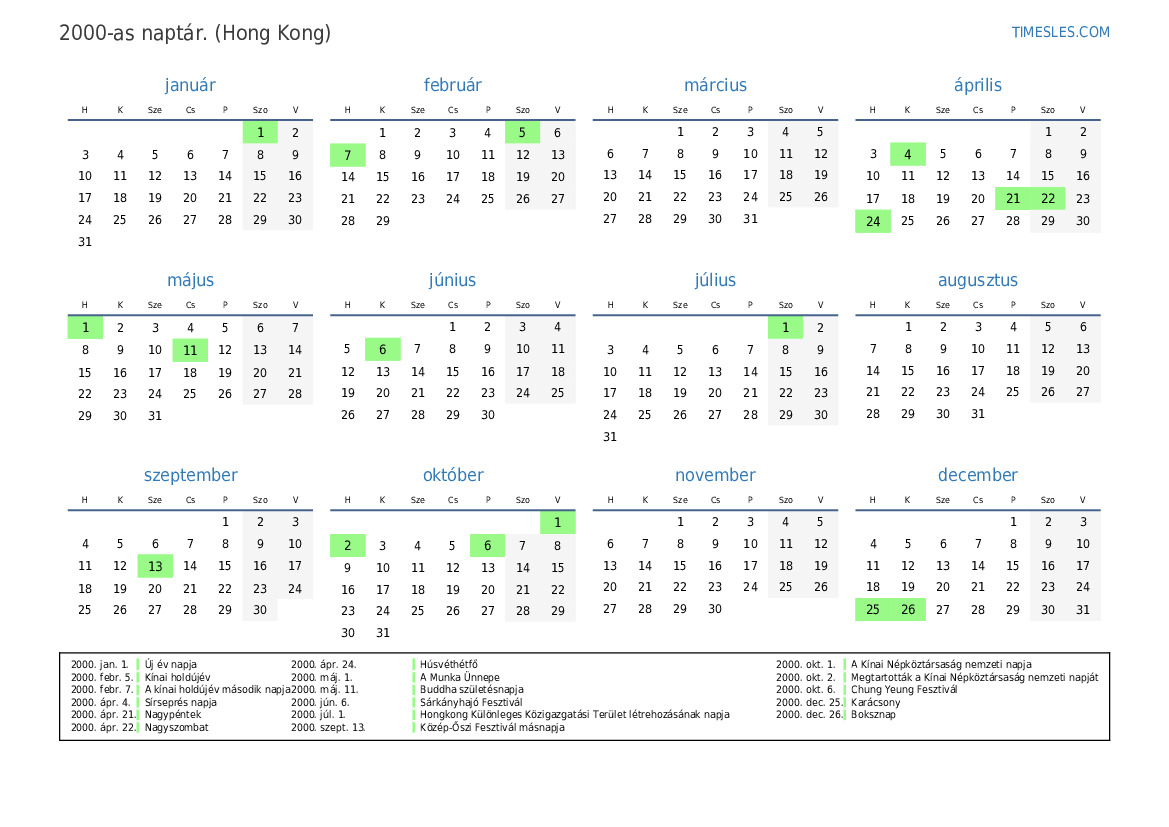Click highlighted December 25 holiday cell

coord(872,609)
